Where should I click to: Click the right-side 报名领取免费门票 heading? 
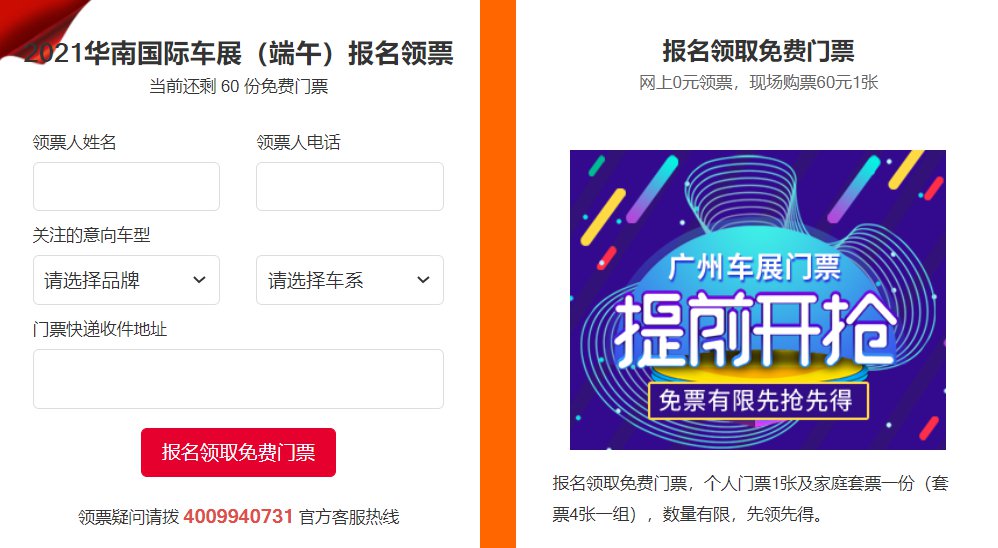click(758, 51)
